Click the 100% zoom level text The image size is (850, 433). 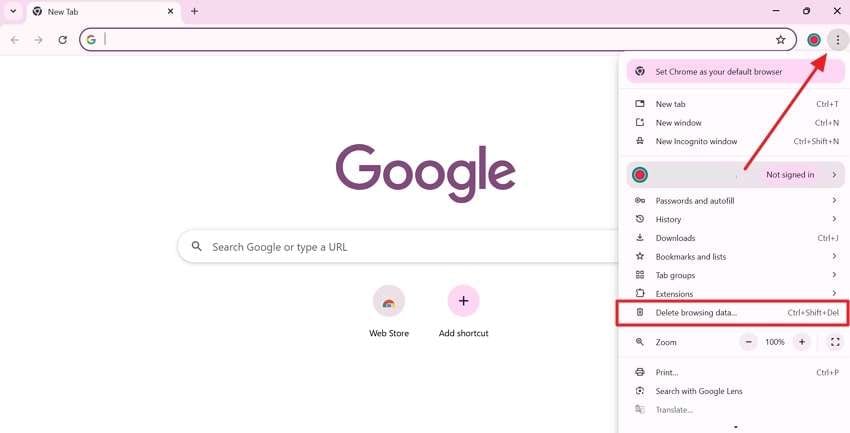click(775, 342)
